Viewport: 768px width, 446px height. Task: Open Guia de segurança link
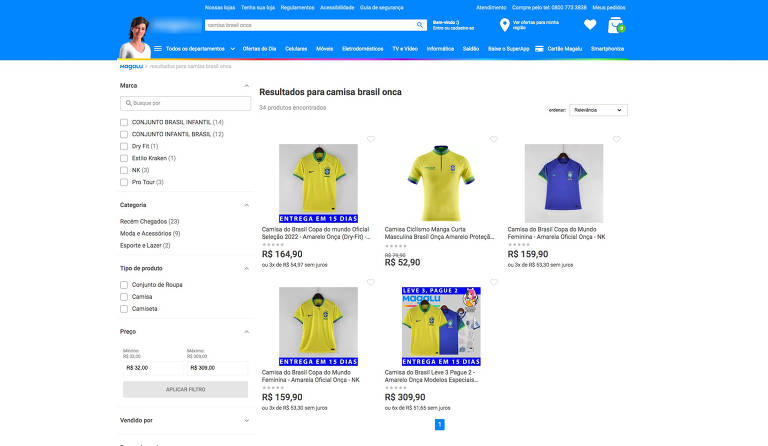pyautogui.click(x=382, y=8)
